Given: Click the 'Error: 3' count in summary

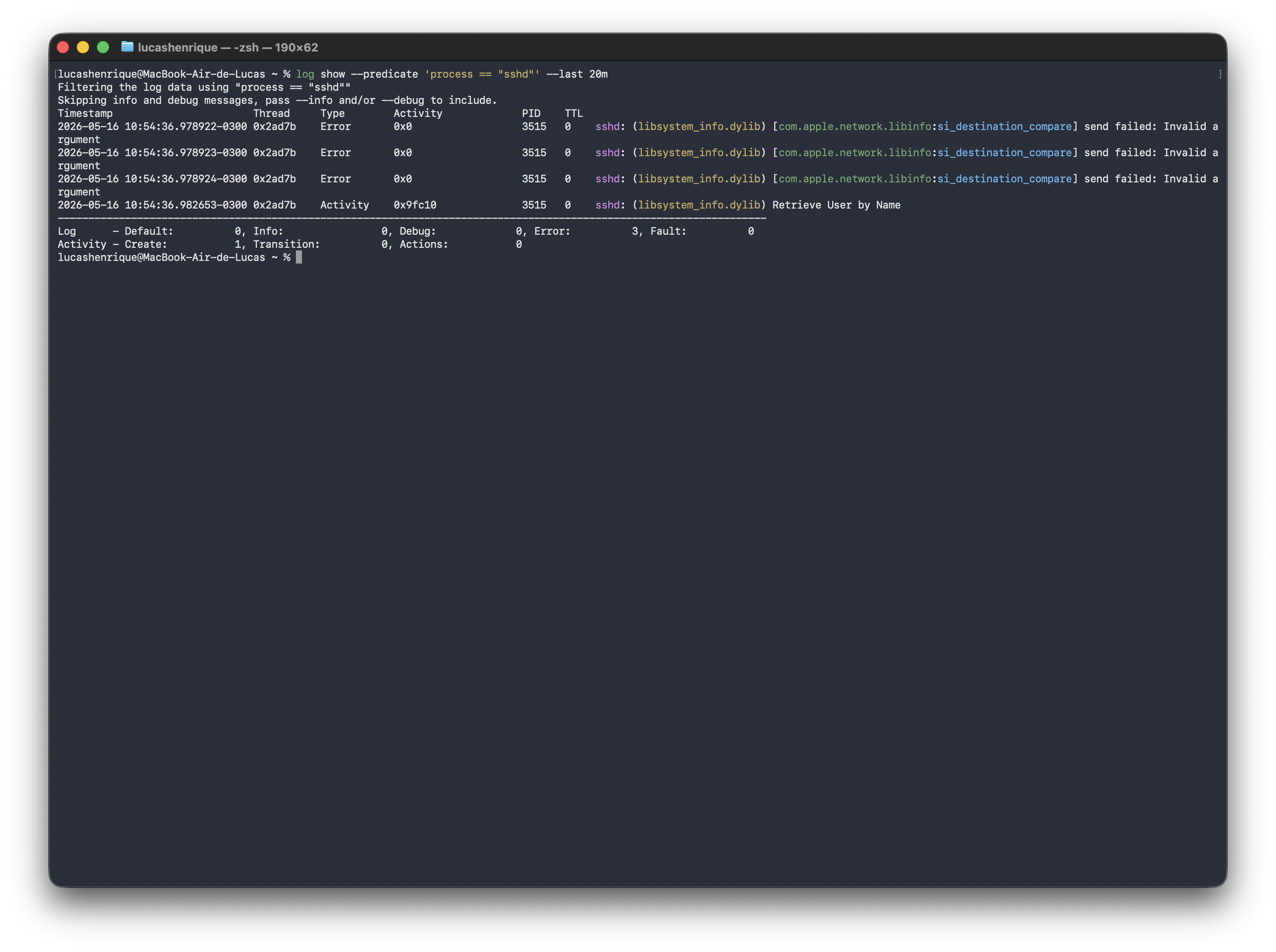Looking at the screenshot, I should pos(586,231).
